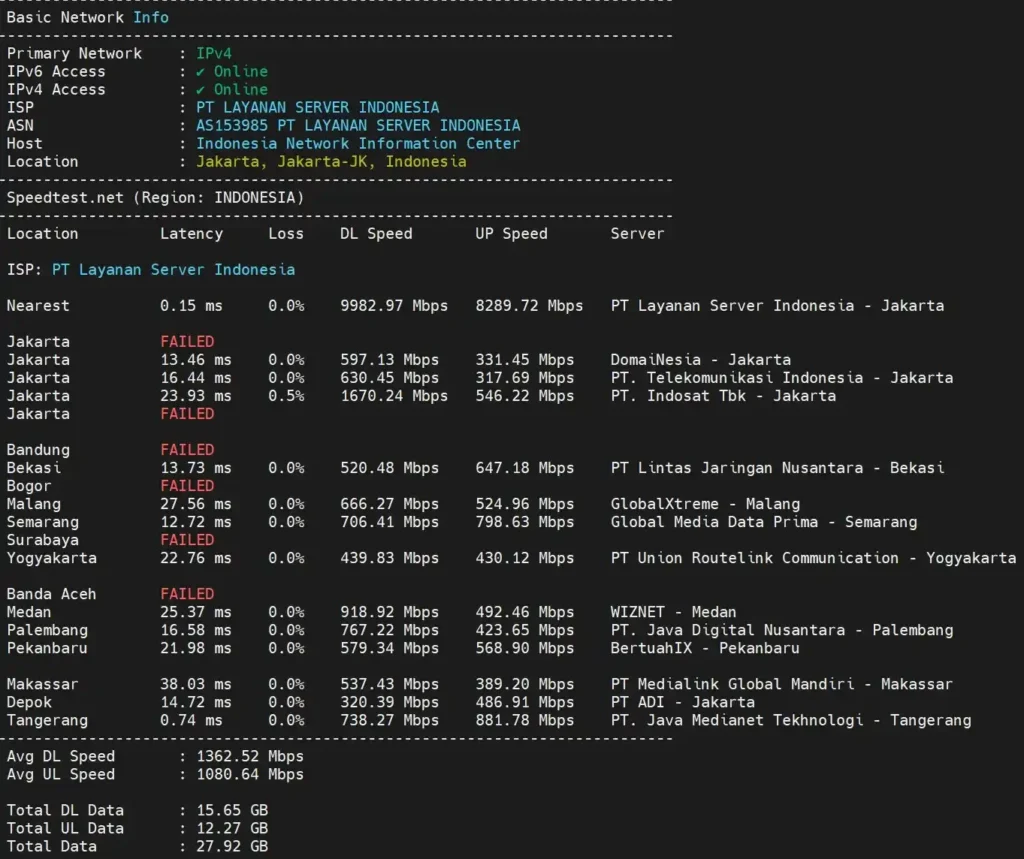Viewport: 1024px width, 859px height.
Task: Select server "Global Media Data Prima - Semarang"
Action: [764, 523]
